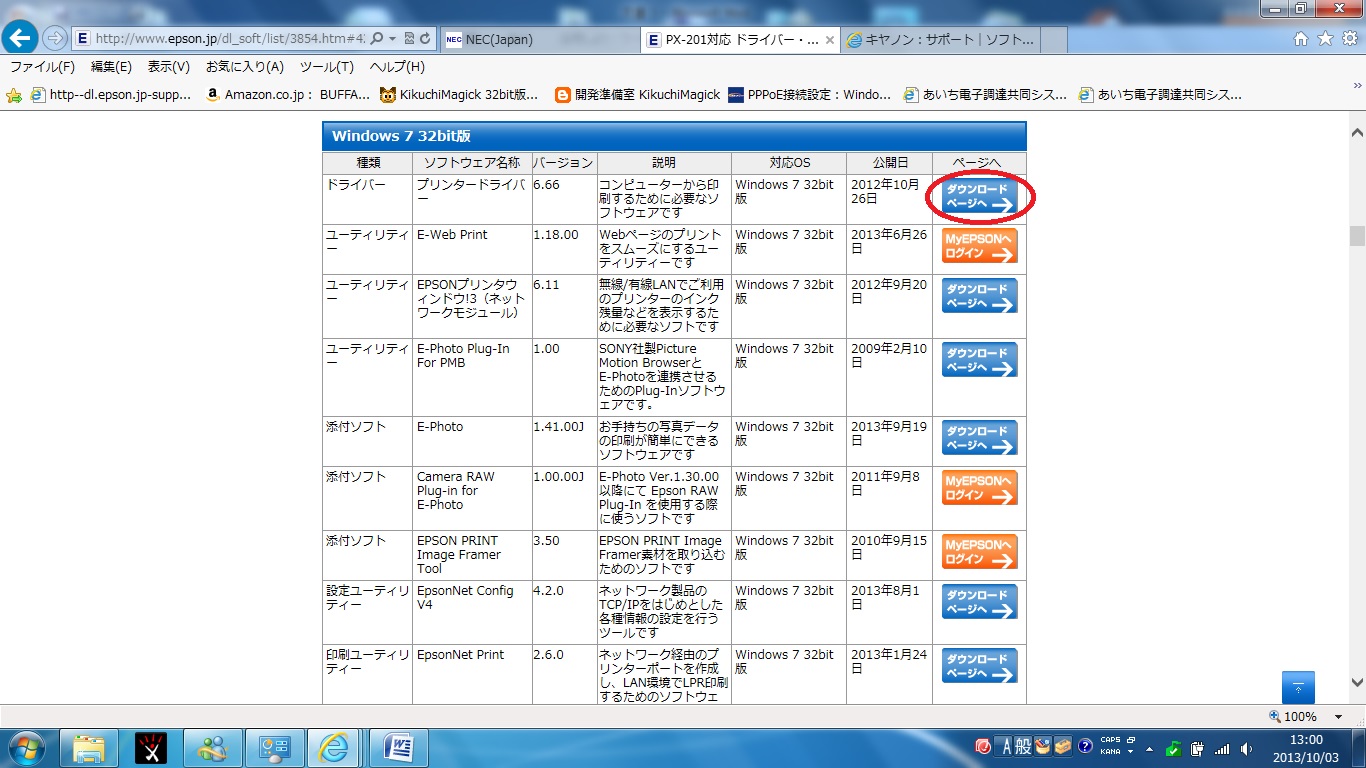Screen dimensions: 1366x768
Task: Switch to the PX-201対応 ドライバー tab
Action: pyautogui.click(x=740, y=40)
